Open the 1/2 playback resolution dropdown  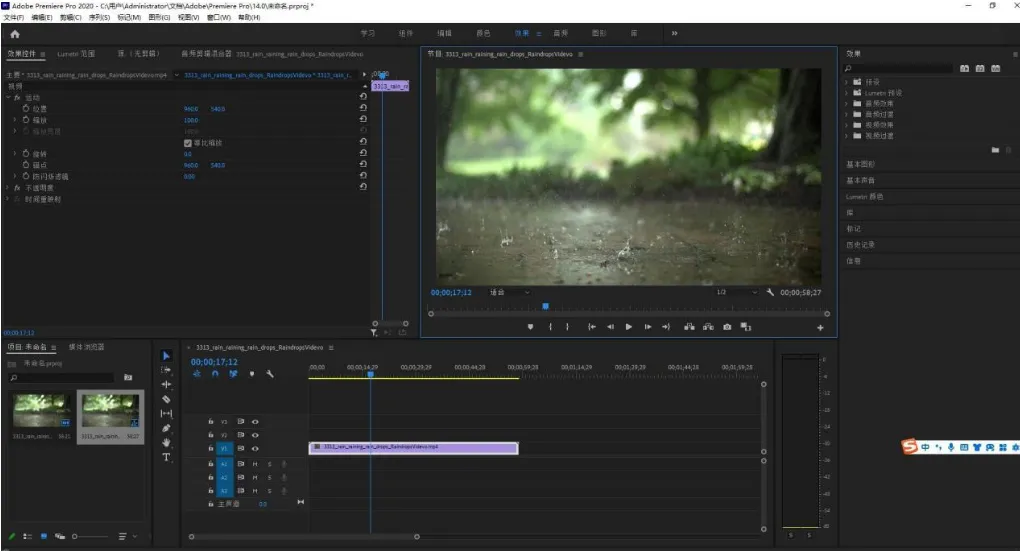click(x=736, y=292)
